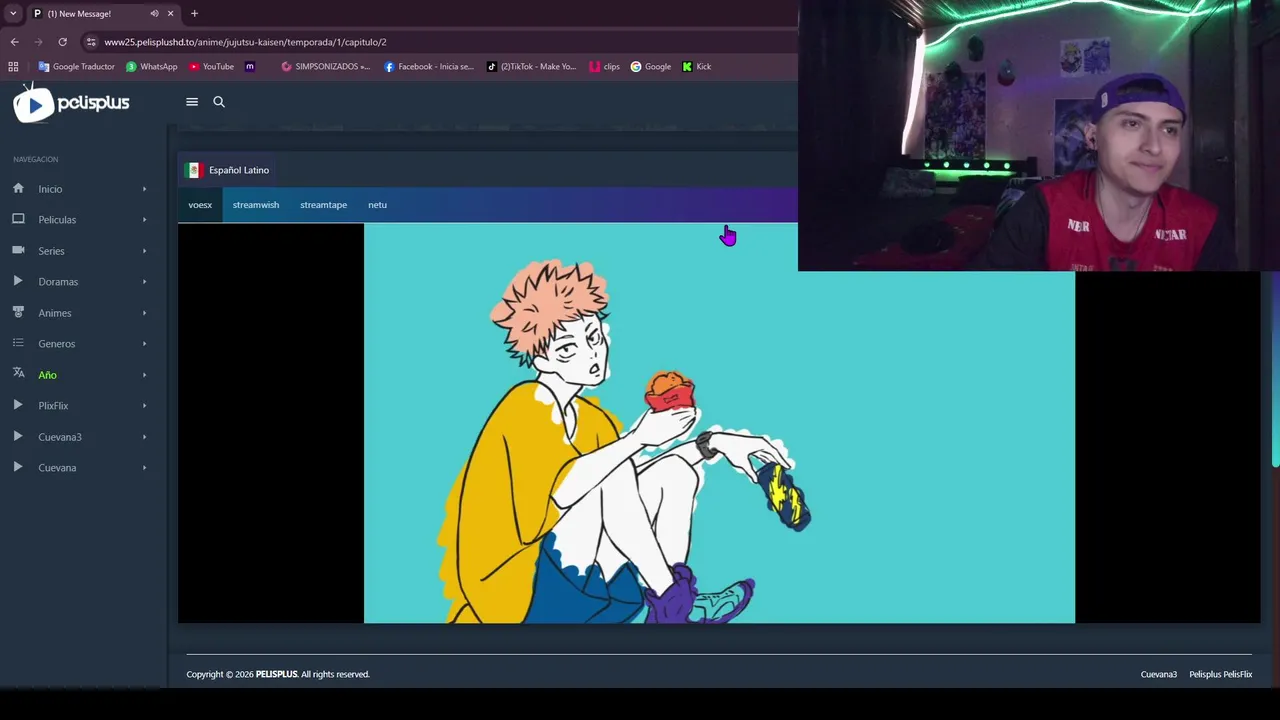The height and width of the screenshot is (720, 1280).
Task: Expand the Peliculas submenu arrow
Action: (x=144, y=220)
